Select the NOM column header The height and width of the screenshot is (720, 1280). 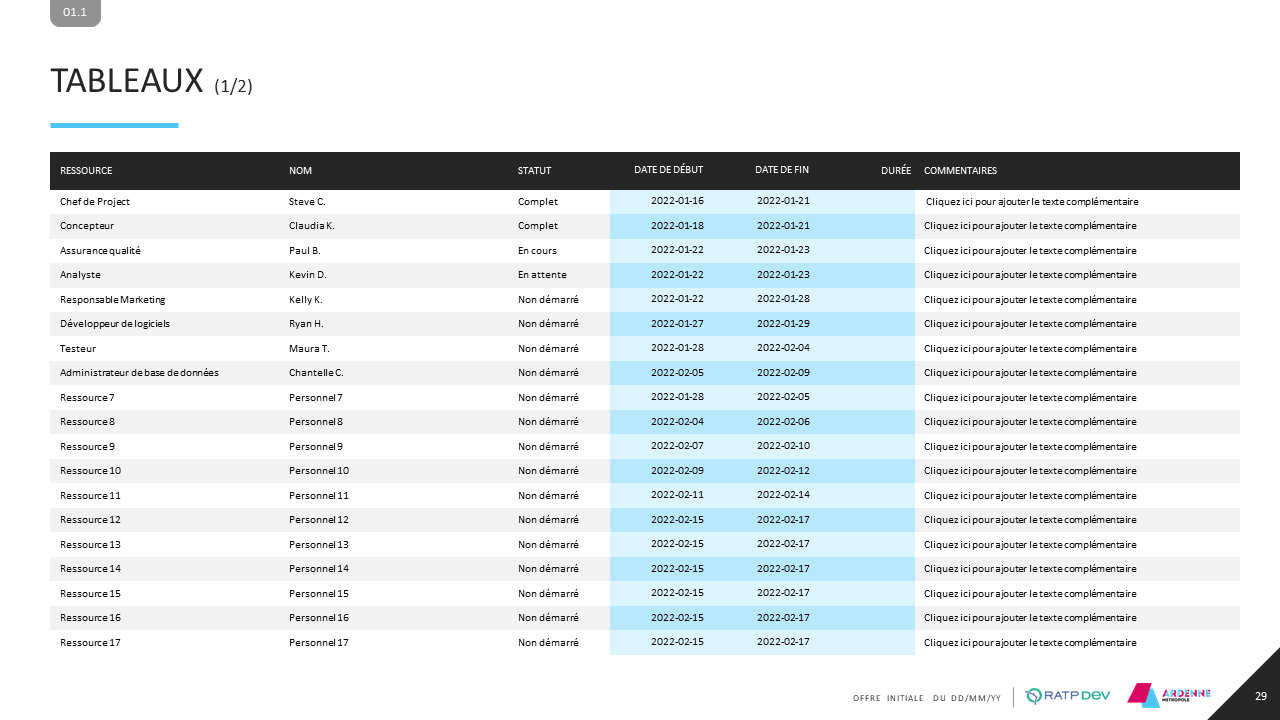[300, 171]
